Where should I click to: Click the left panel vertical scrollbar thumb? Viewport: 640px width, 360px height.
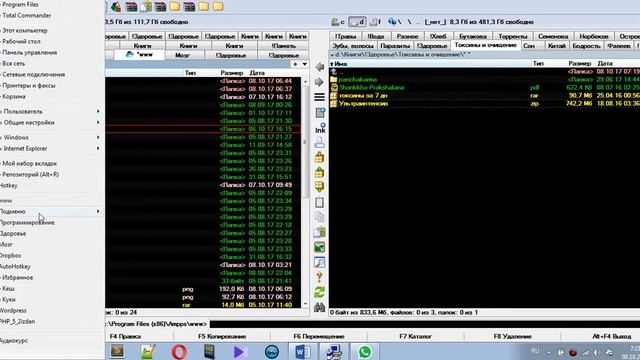pos(305,141)
